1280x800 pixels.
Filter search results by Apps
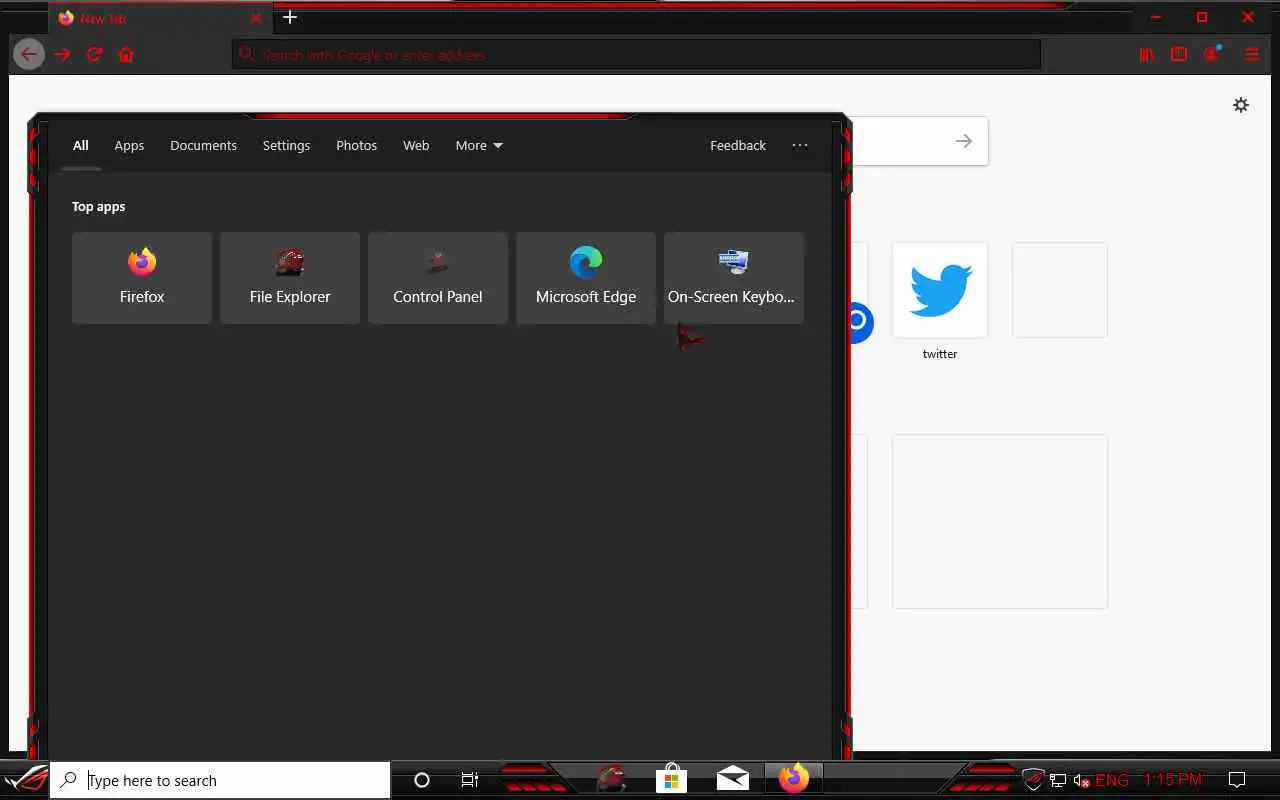[129, 145]
